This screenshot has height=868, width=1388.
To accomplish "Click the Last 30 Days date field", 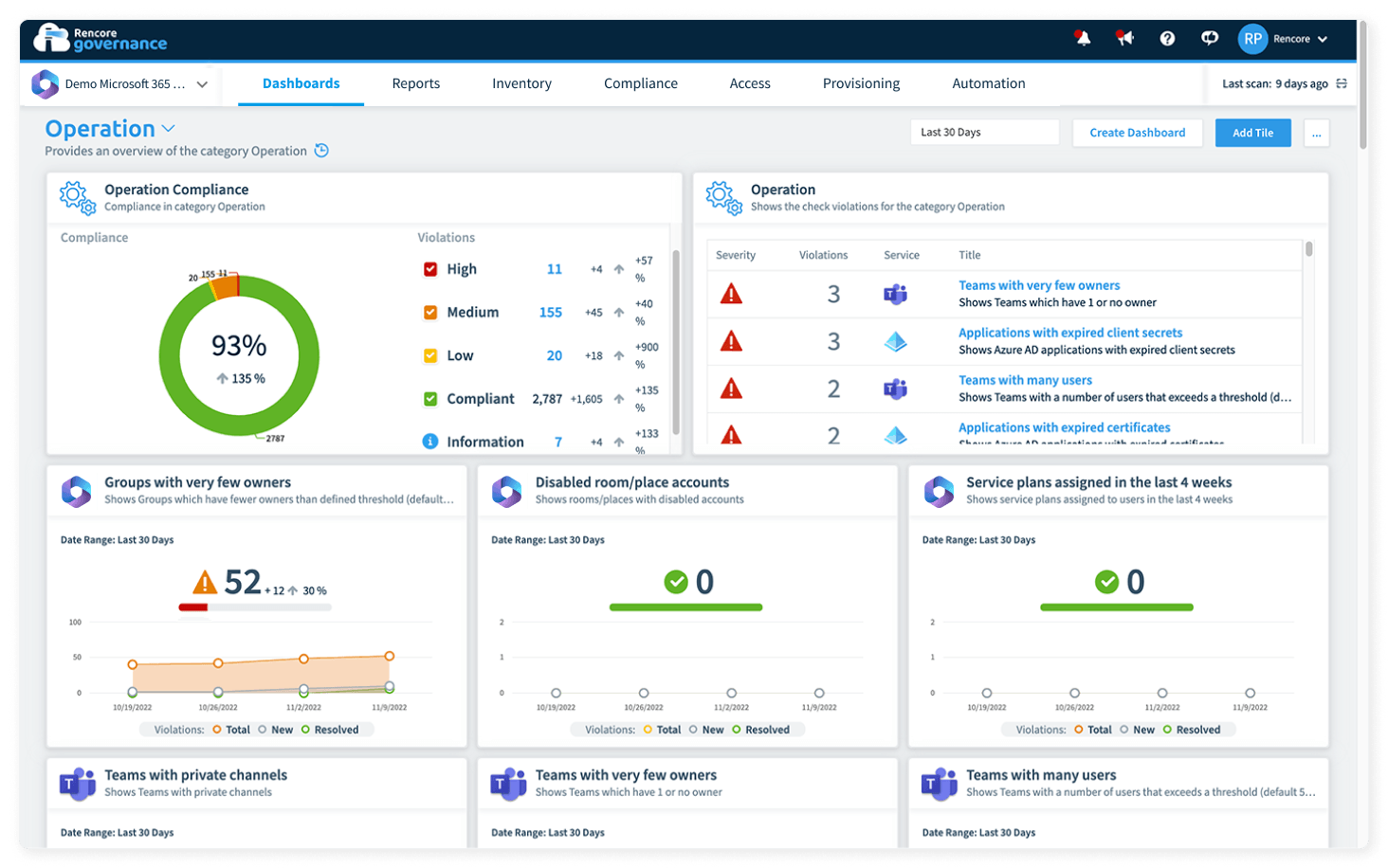I will tap(983, 133).
